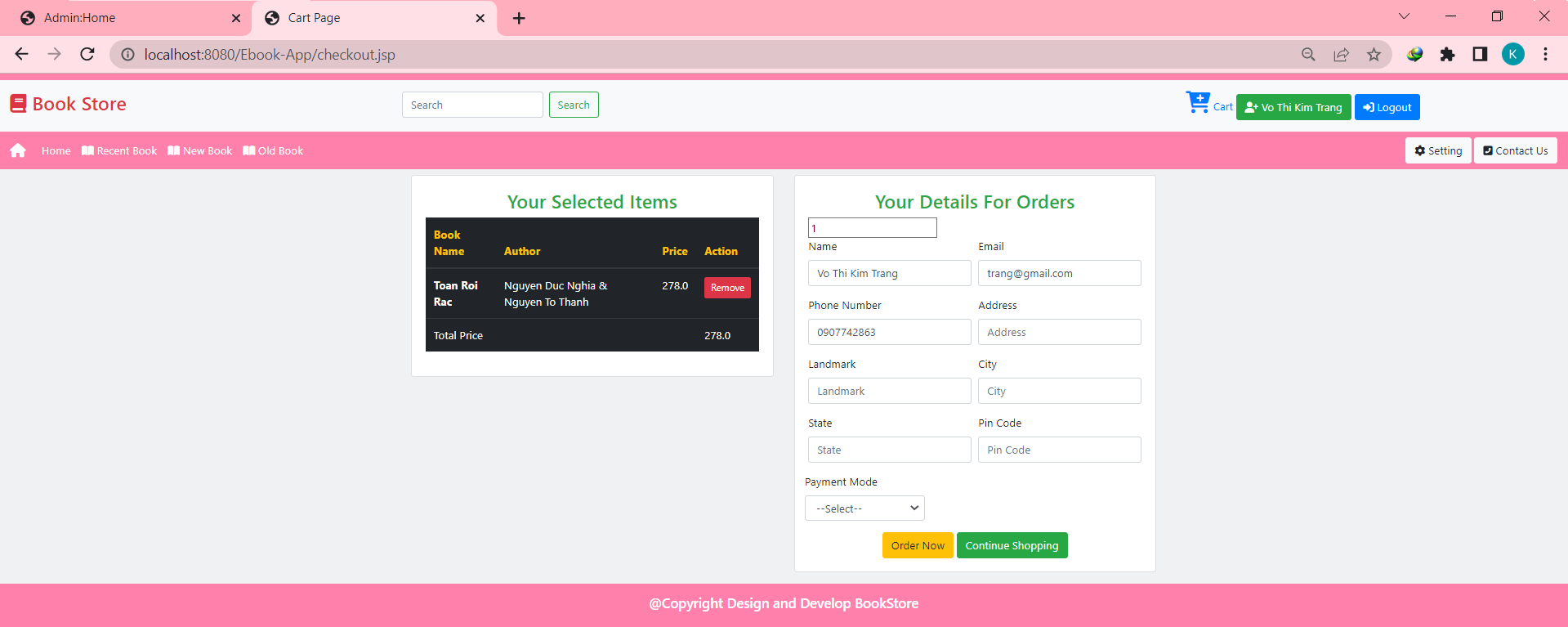Open the zoom magnifier icon in address bar

tap(1308, 55)
